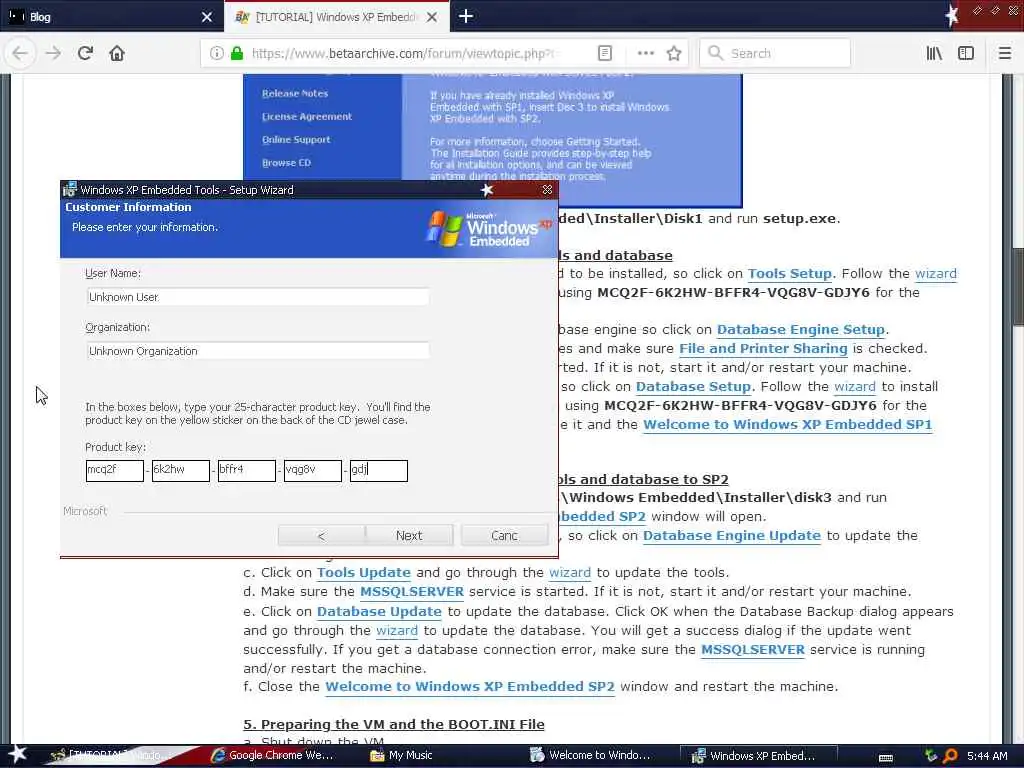Open the Database Setup link
The image size is (1024, 768).
(693, 387)
